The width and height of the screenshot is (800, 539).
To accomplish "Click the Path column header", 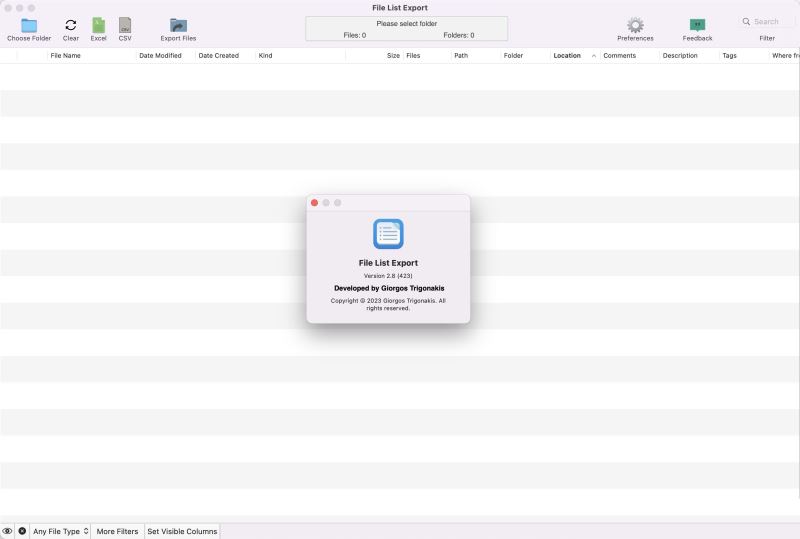I will pyautogui.click(x=461, y=56).
